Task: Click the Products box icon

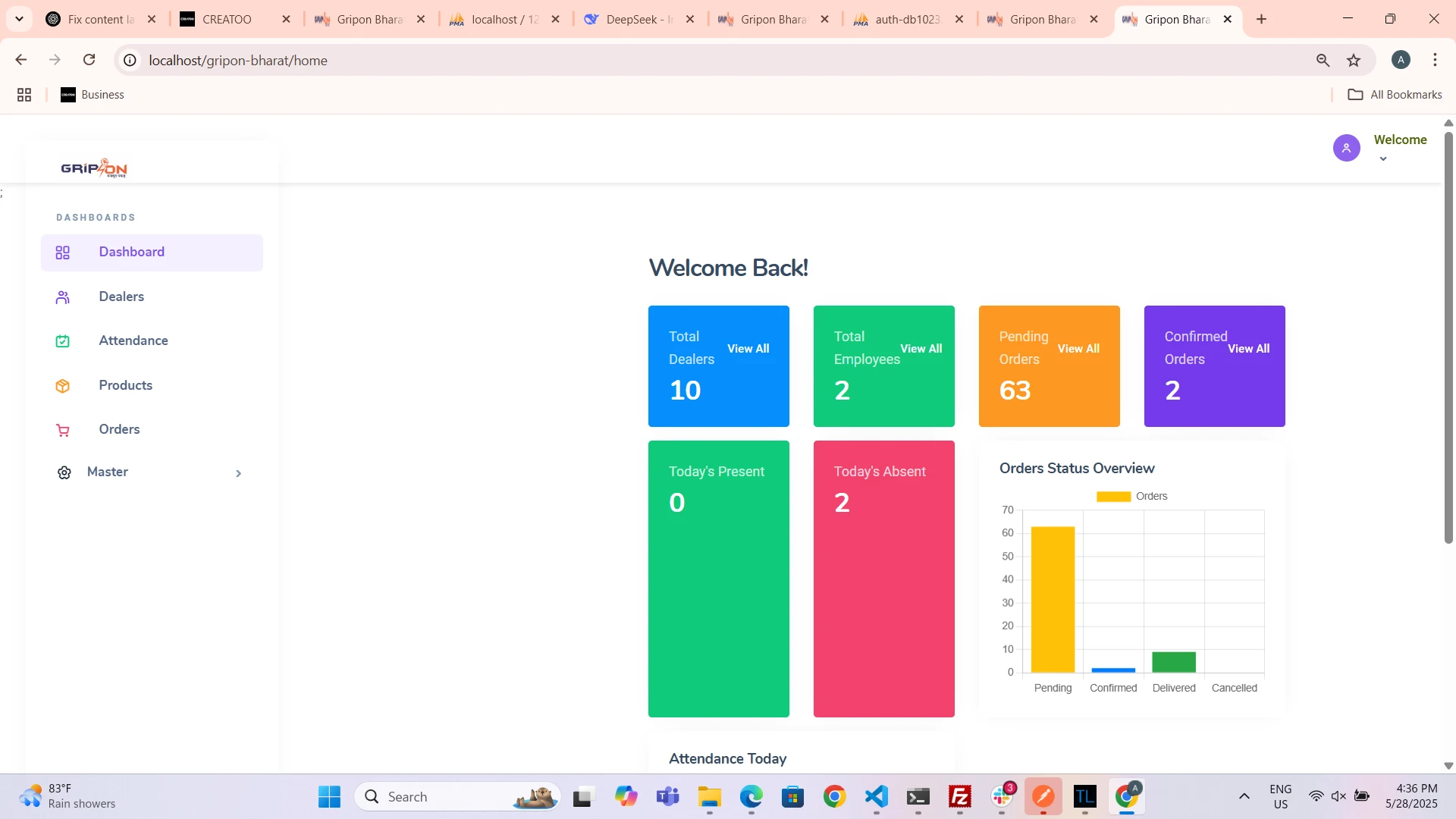Action: 63,386
